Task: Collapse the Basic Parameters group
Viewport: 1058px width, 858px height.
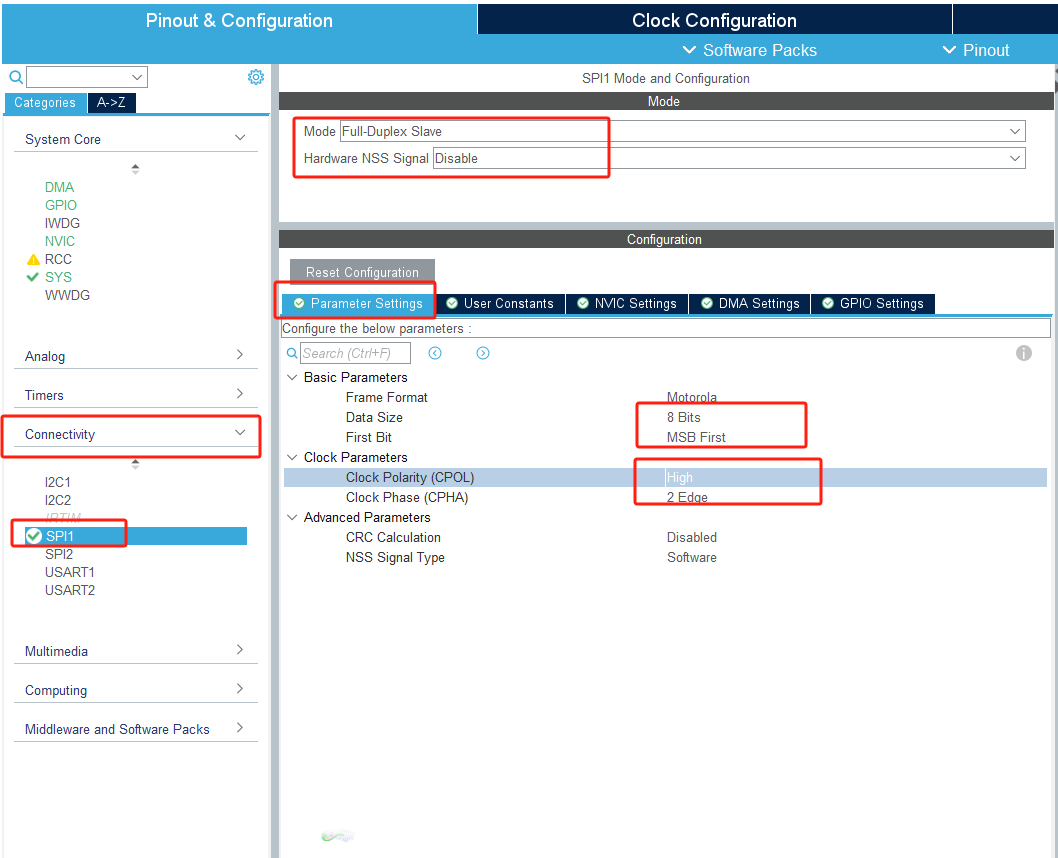Action: point(292,378)
